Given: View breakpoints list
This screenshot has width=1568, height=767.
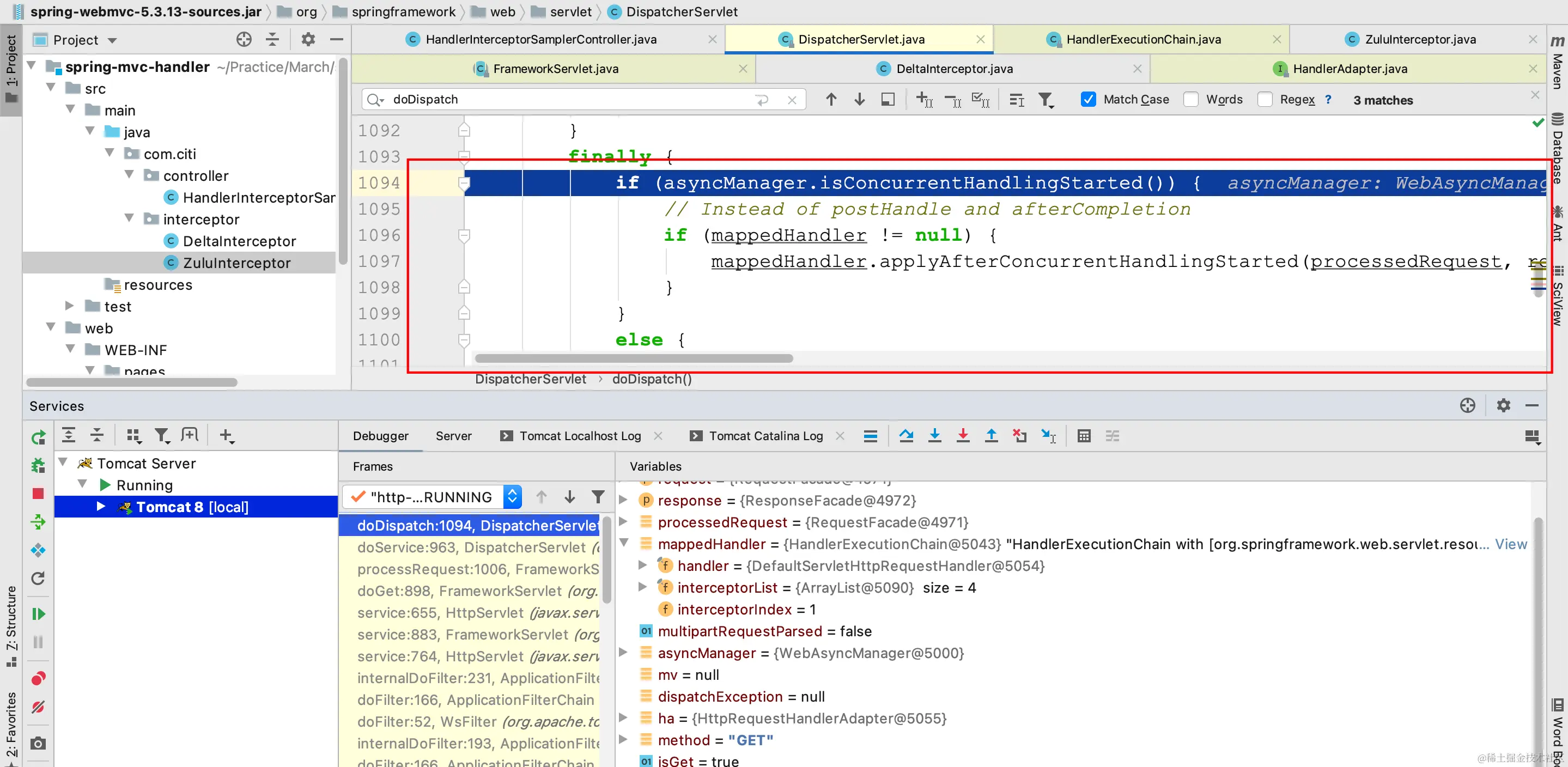Looking at the screenshot, I should 38,678.
